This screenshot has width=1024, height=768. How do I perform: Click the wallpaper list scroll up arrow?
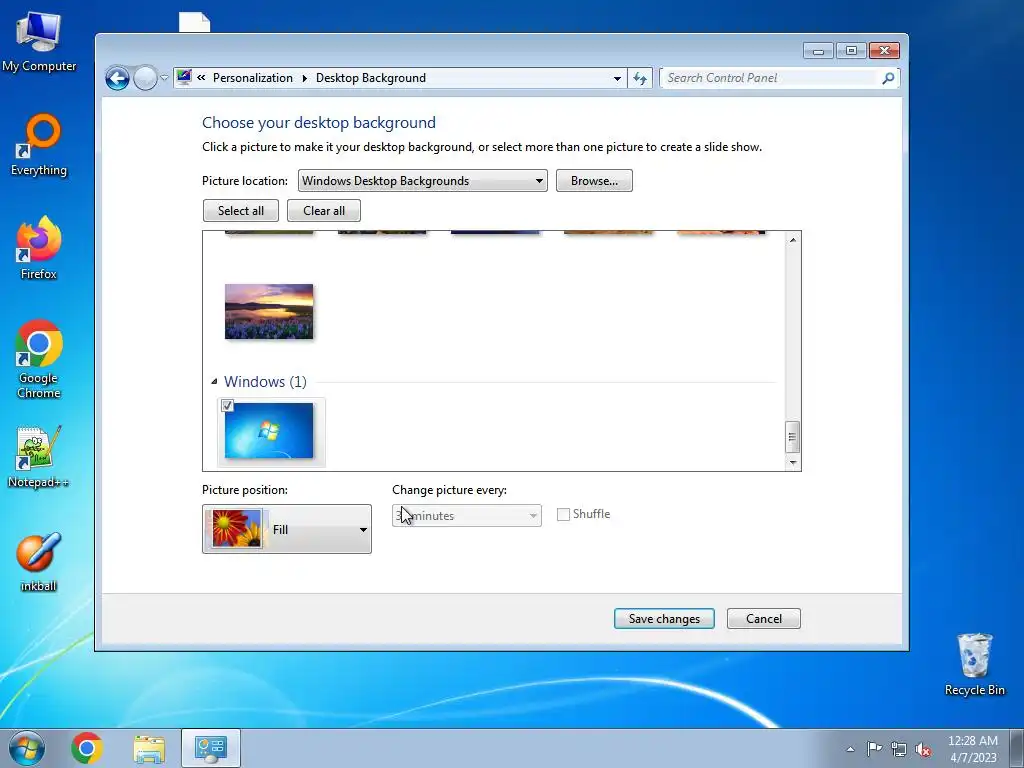click(x=792, y=240)
